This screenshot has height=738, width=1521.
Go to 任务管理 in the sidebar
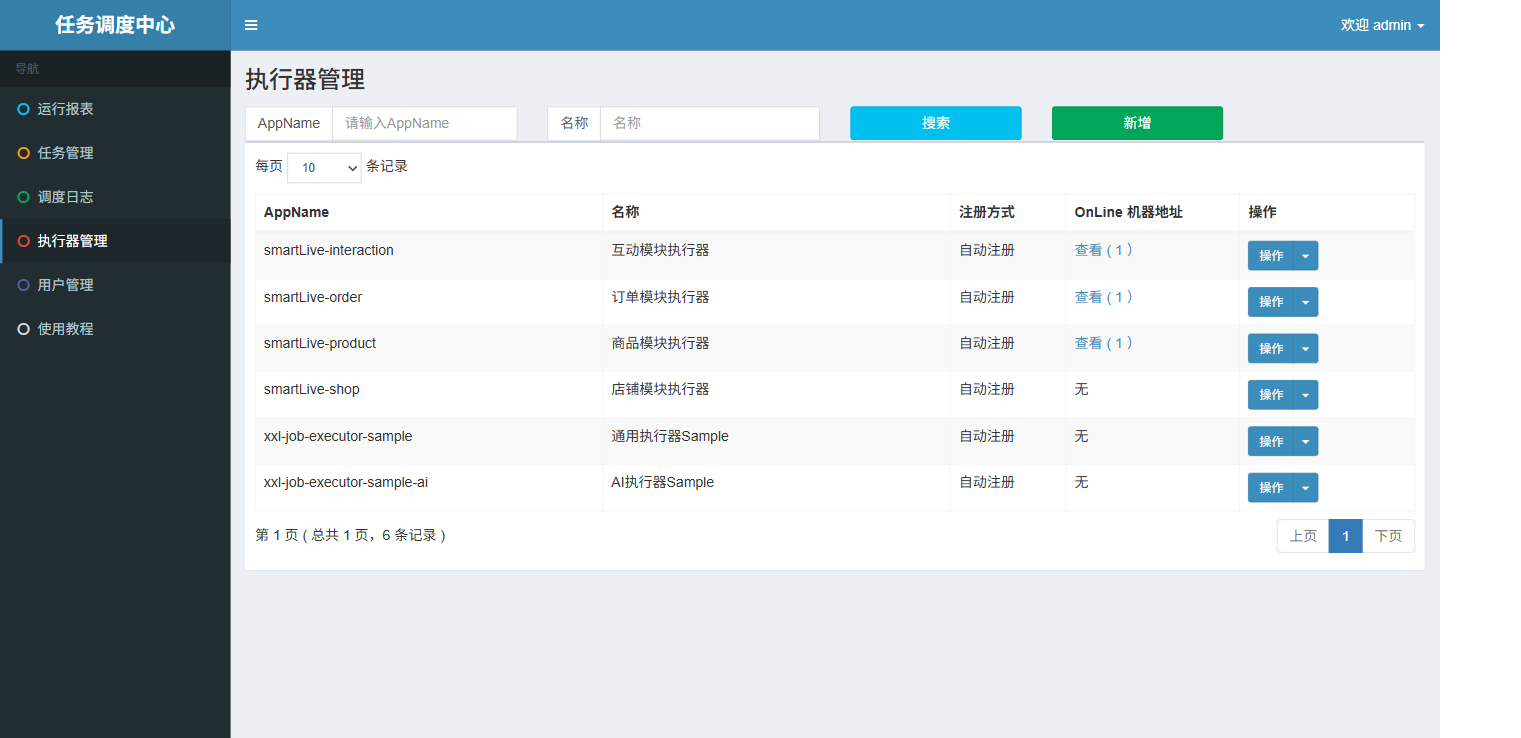tap(66, 153)
